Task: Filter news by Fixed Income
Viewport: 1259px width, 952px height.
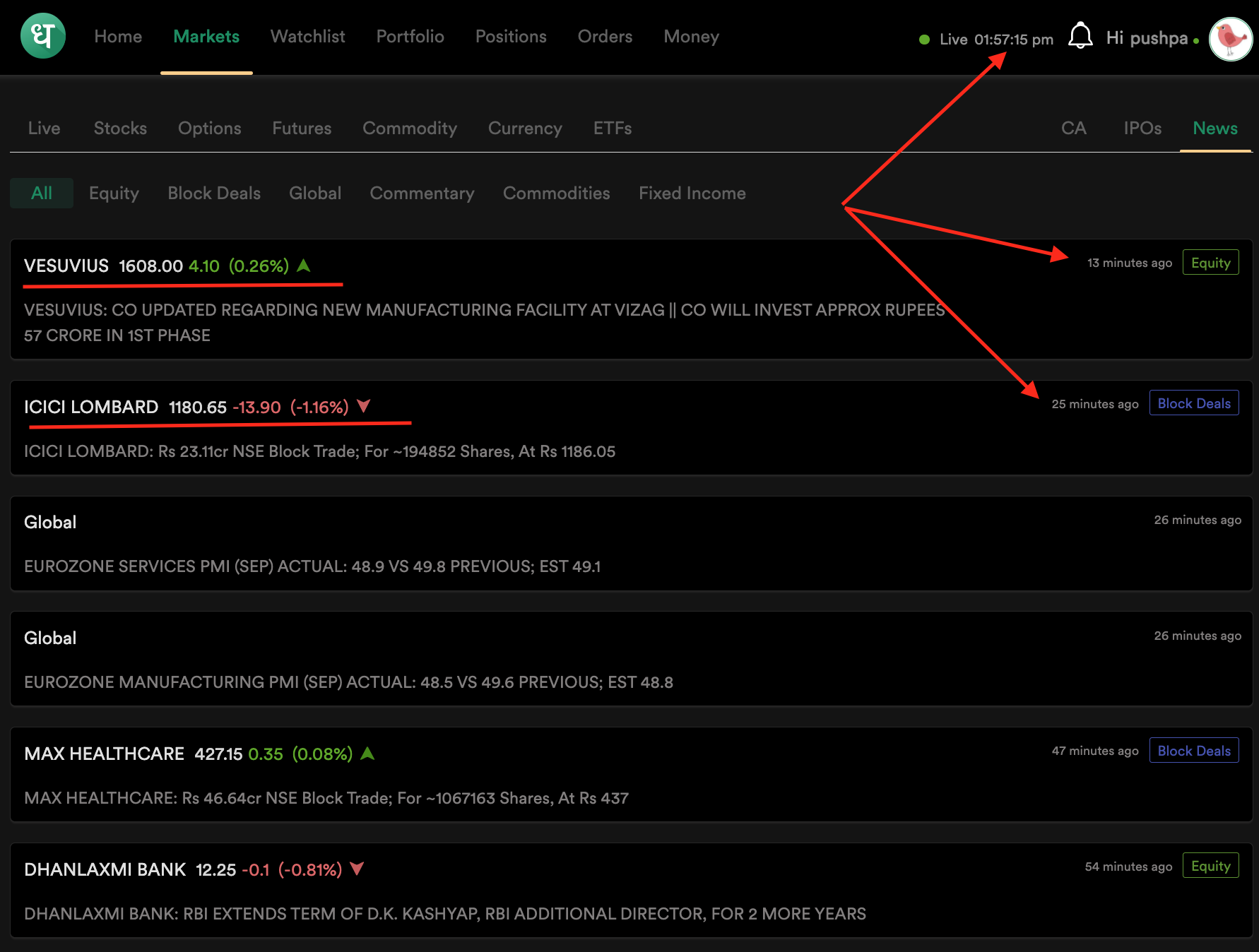Action: (x=692, y=193)
